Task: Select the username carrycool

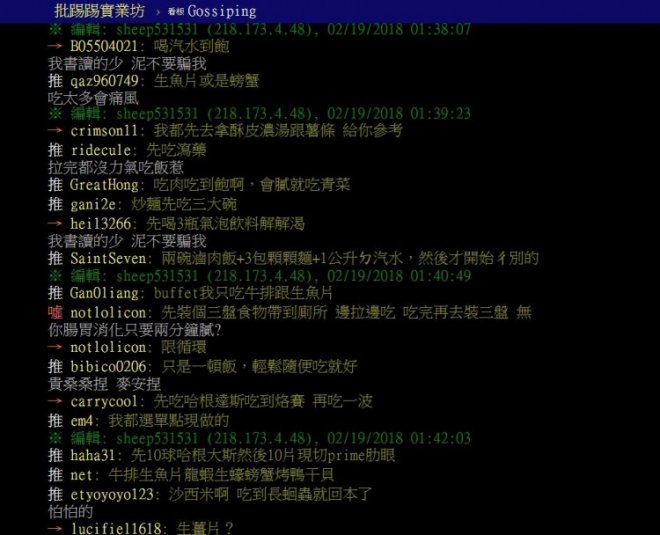Action: coord(104,402)
